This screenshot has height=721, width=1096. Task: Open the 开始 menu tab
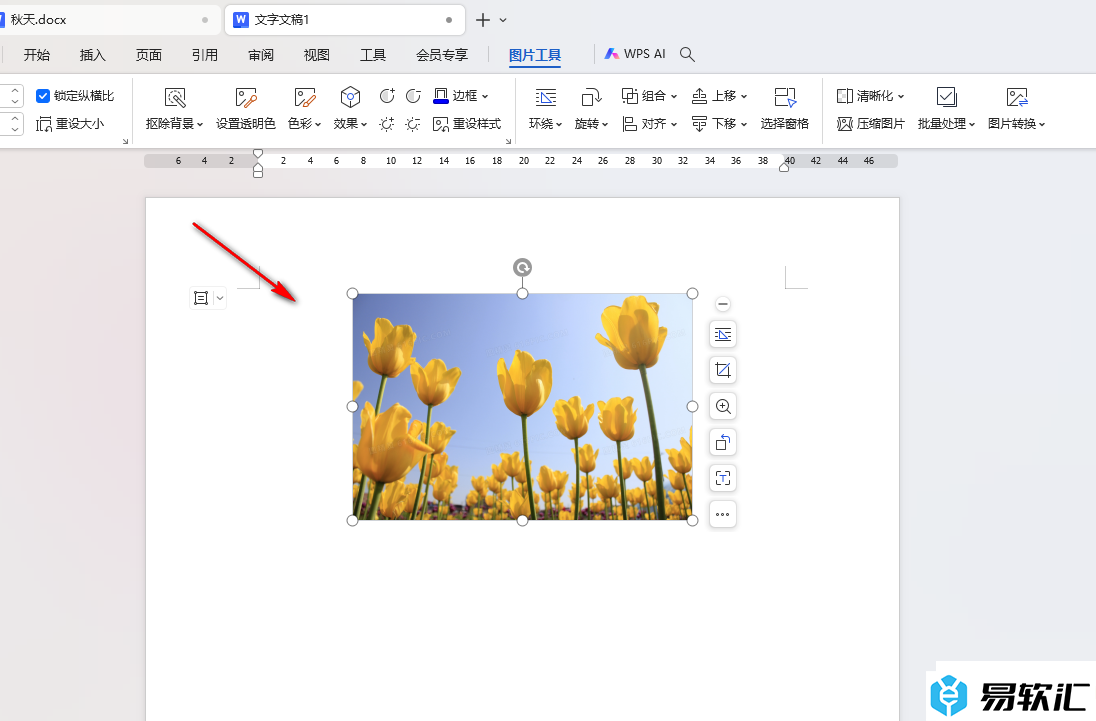pos(36,54)
